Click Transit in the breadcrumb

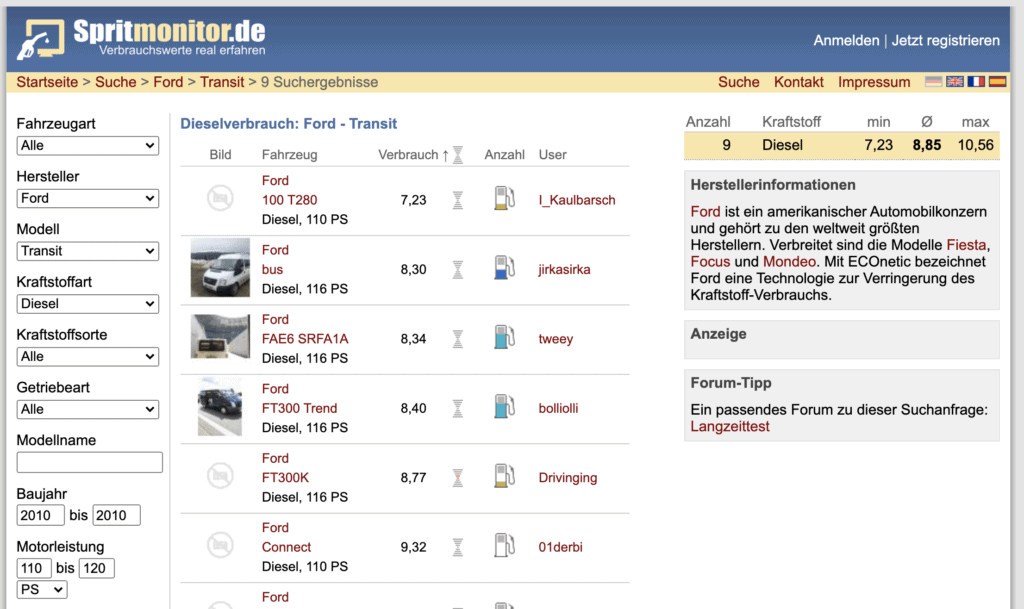click(222, 82)
